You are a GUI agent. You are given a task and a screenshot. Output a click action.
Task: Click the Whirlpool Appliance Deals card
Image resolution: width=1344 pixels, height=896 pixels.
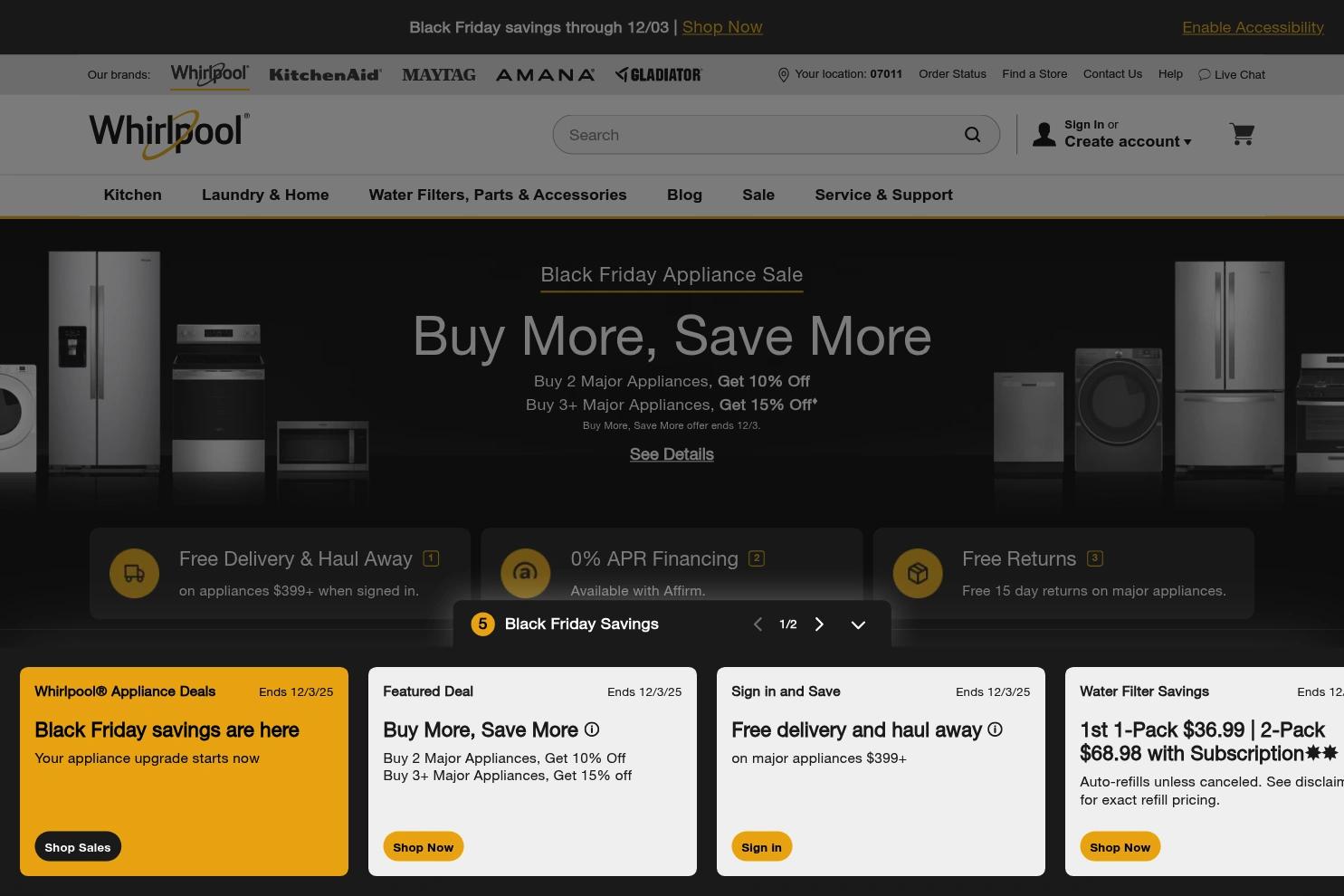(184, 771)
